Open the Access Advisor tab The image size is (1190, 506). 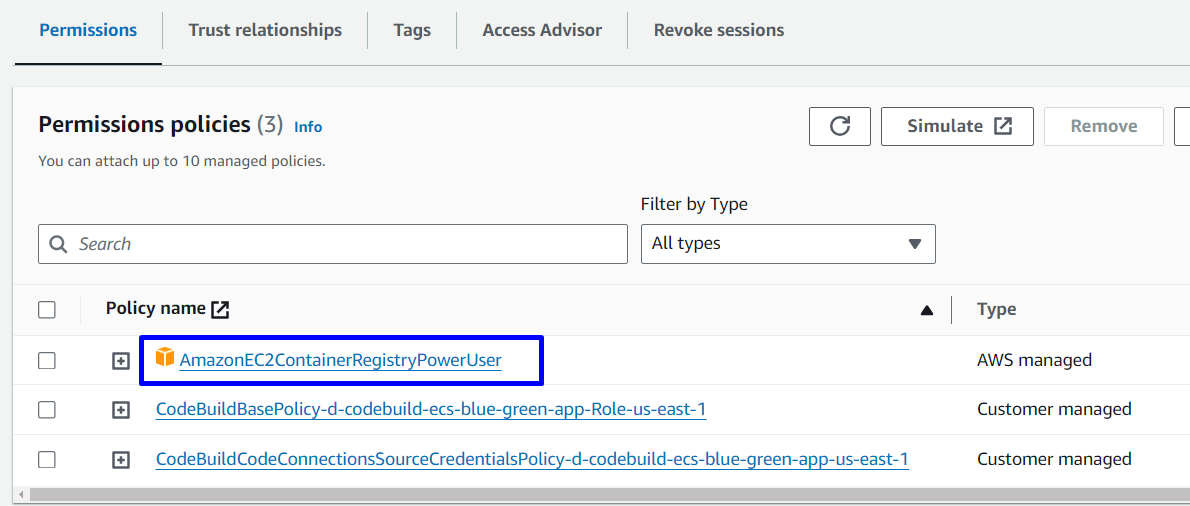[x=542, y=30]
